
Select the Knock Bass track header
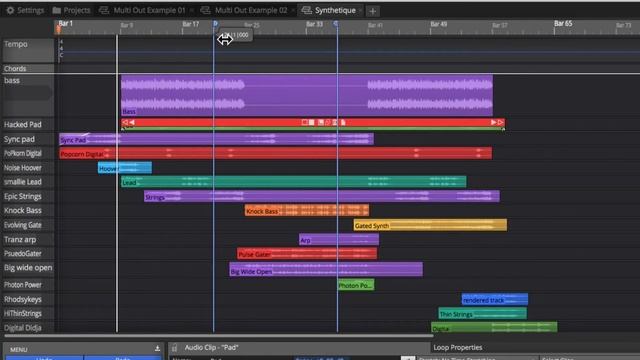click(x=28, y=211)
